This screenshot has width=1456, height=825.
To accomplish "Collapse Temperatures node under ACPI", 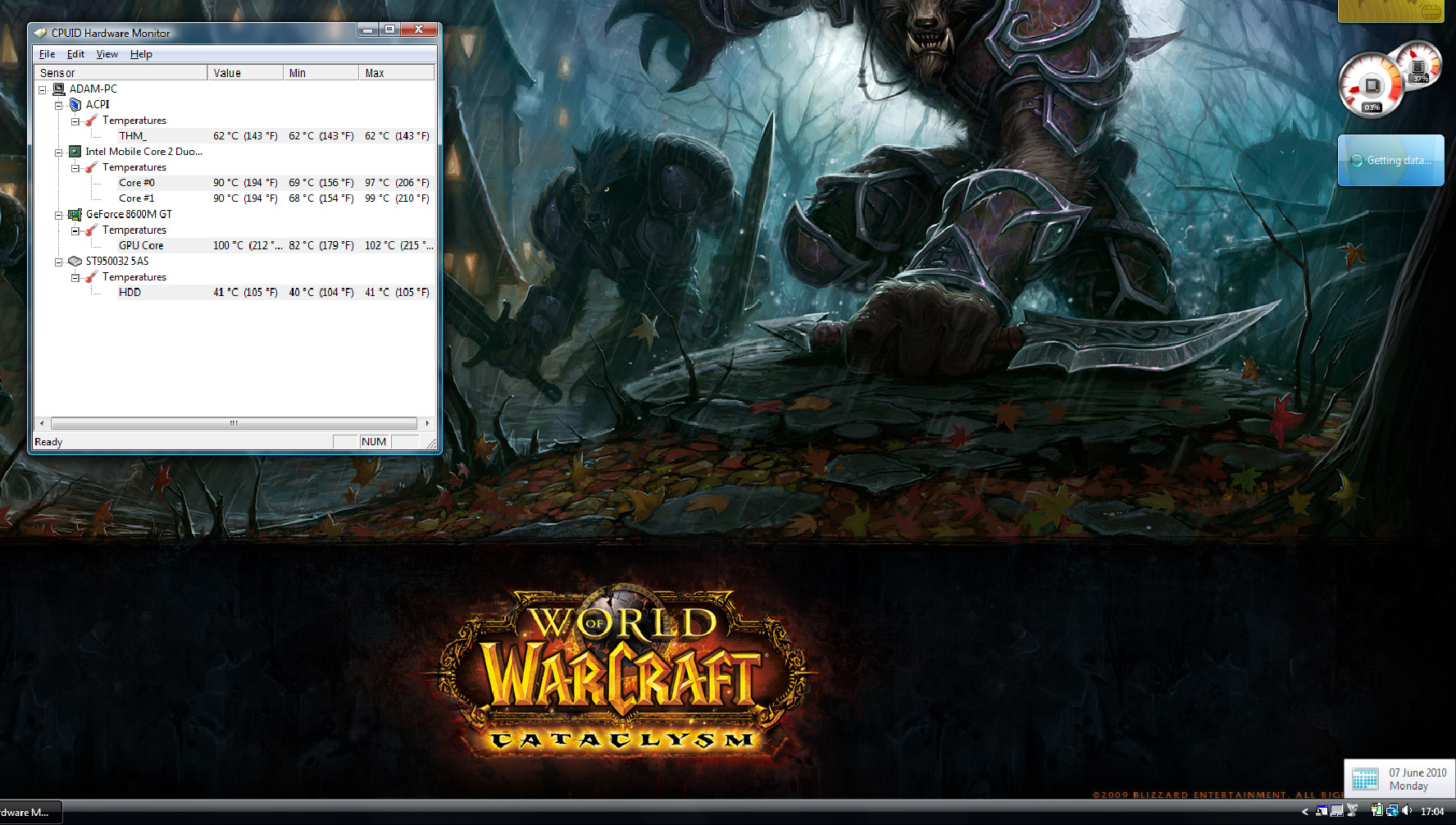I will [x=75, y=121].
